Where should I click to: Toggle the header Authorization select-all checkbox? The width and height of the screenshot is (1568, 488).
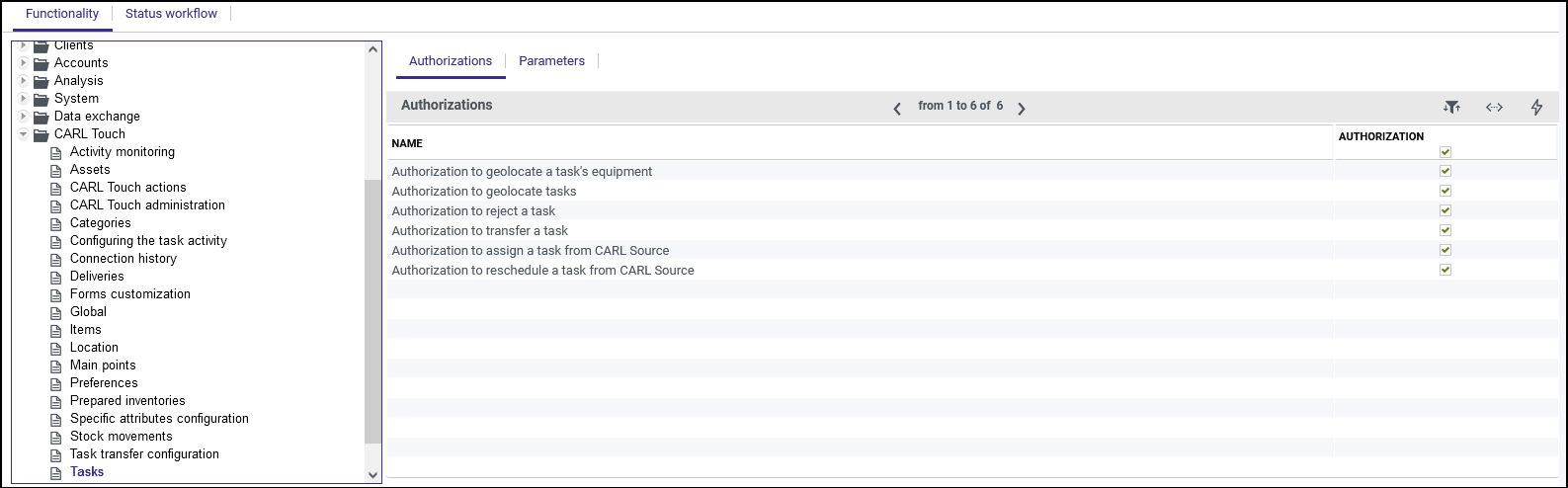coord(1445,152)
